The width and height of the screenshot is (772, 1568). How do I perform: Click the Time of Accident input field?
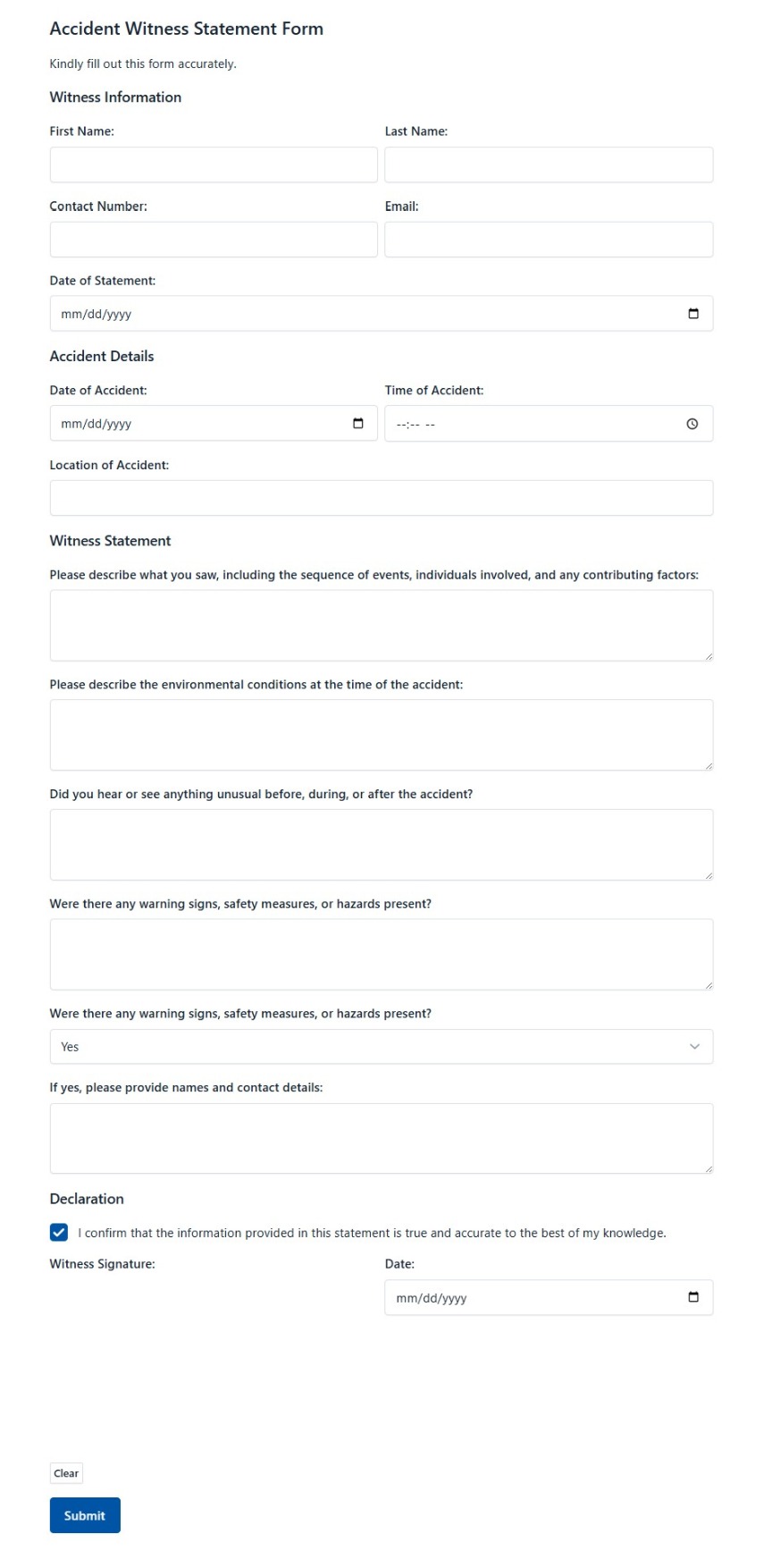pos(536,423)
